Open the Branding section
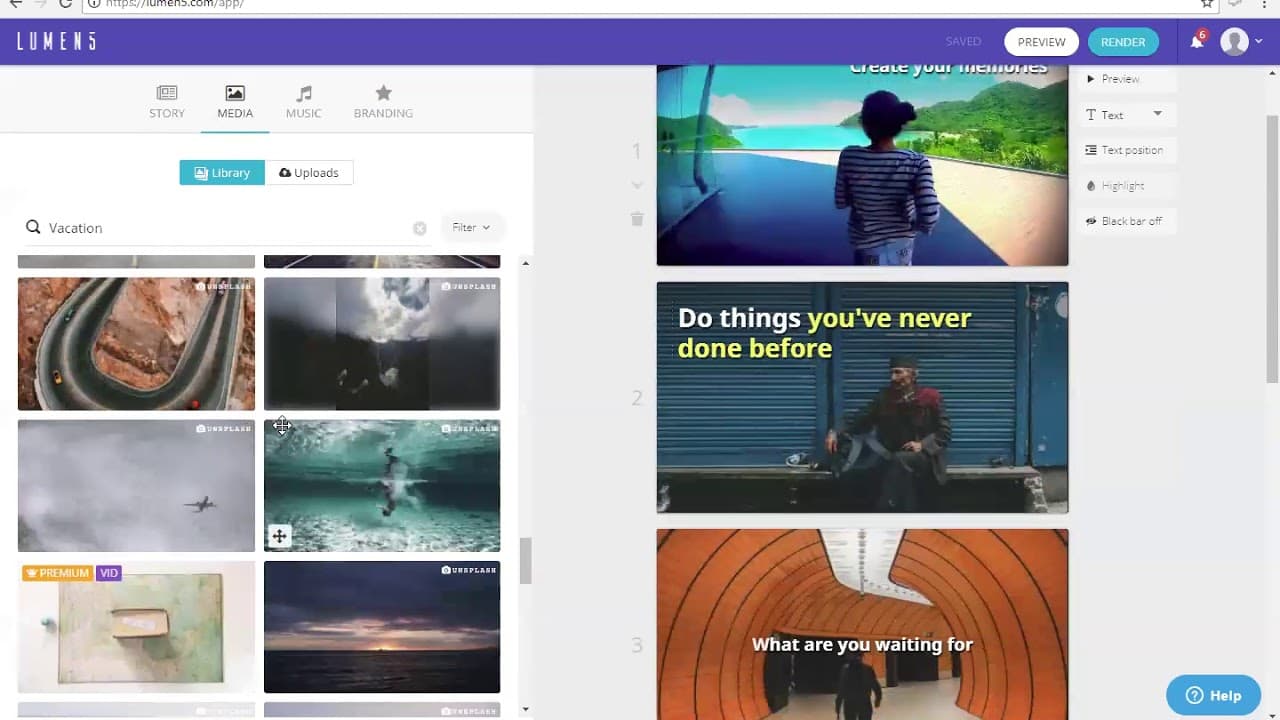Image resolution: width=1280 pixels, height=720 pixels. coord(383,101)
